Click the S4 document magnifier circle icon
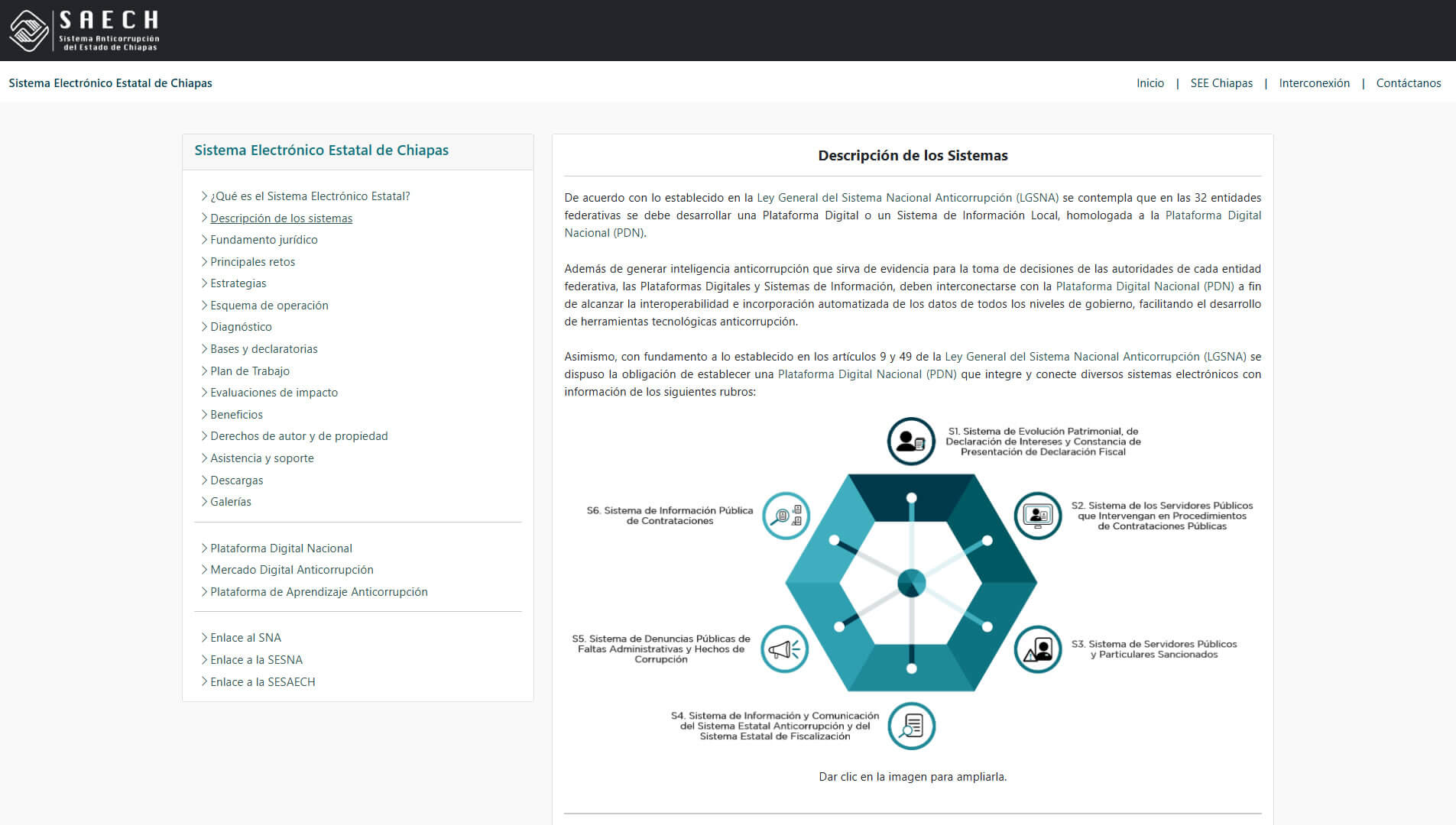 [912, 726]
